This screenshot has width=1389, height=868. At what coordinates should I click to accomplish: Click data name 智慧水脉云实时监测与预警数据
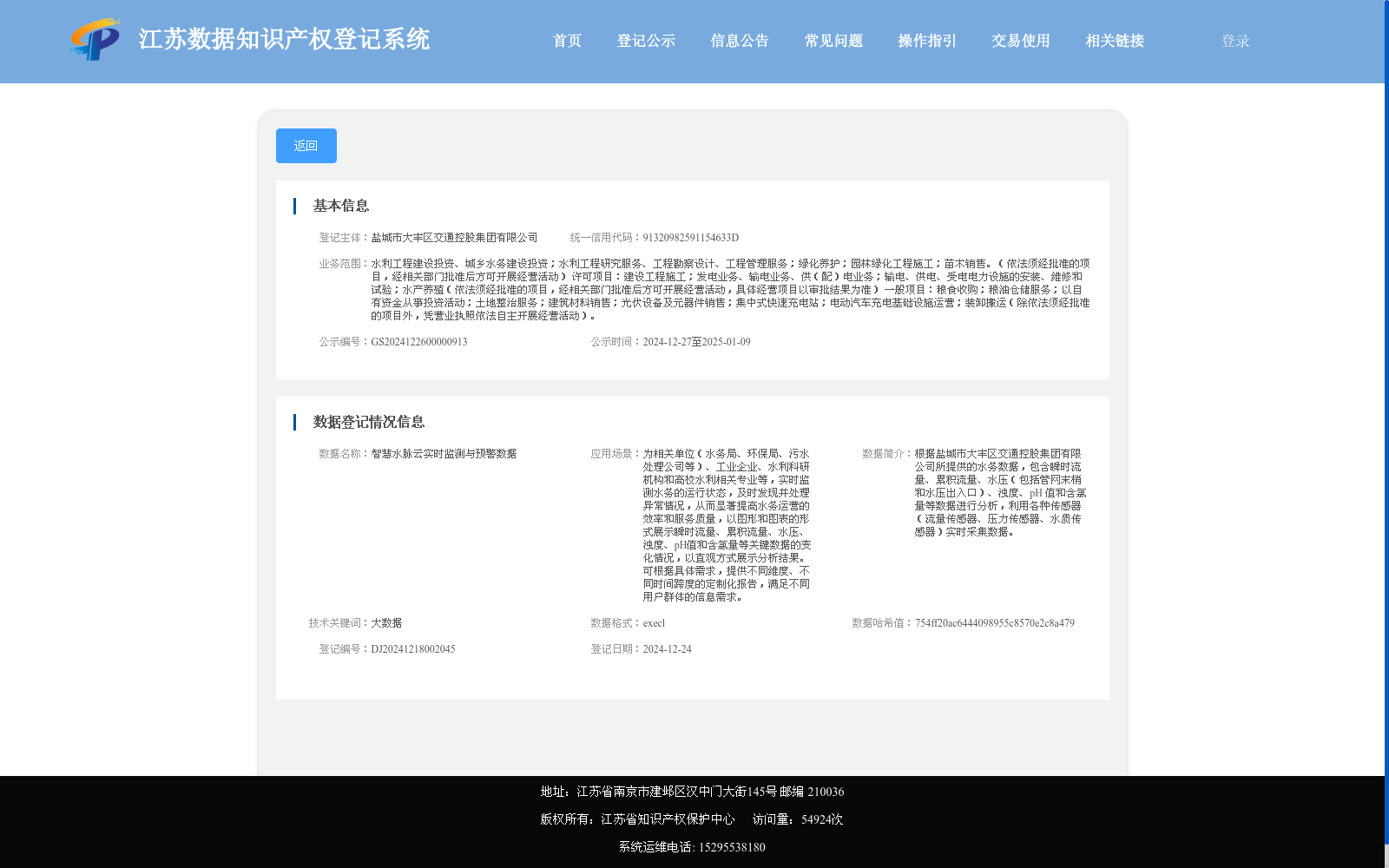(444, 454)
